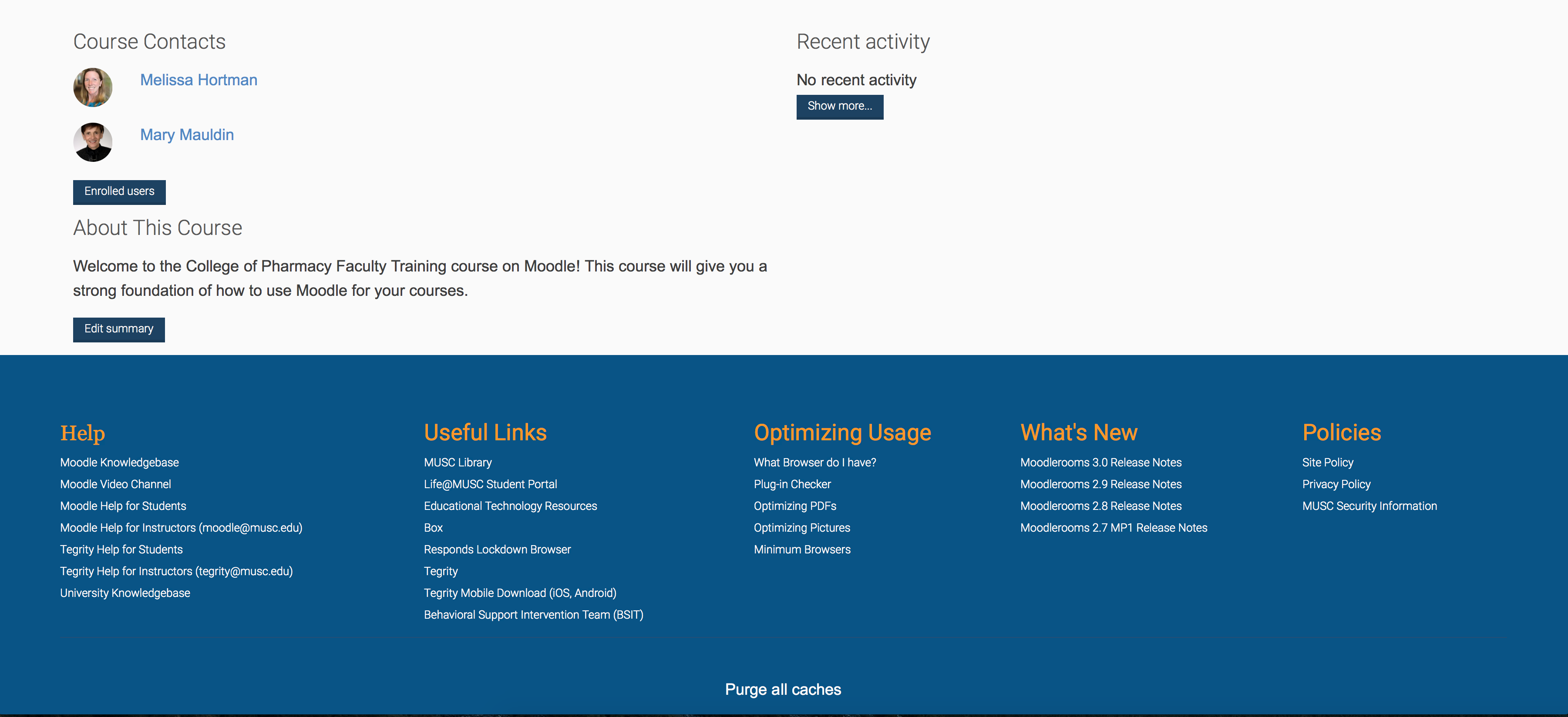
Task: Open the Box link in Useful Links
Action: click(x=433, y=527)
